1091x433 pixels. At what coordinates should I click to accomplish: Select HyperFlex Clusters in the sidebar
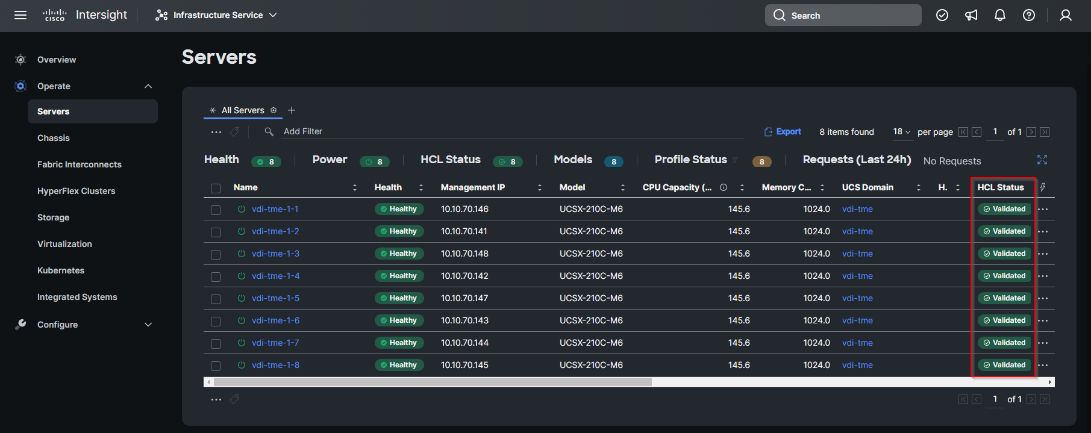[x=76, y=191]
